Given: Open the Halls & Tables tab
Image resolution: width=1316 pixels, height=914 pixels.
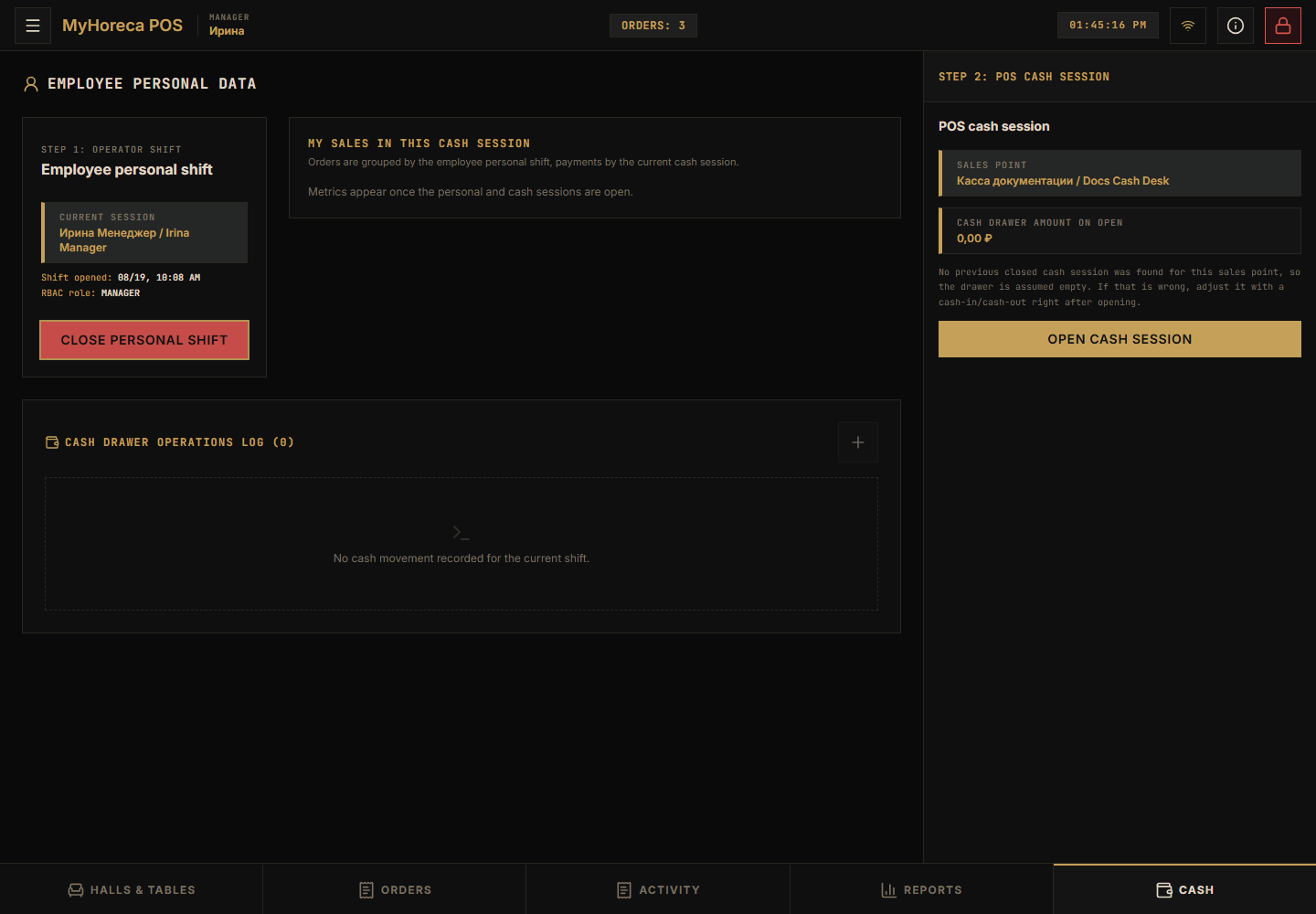Looking at the screenshot, I should tap(132, 889).
